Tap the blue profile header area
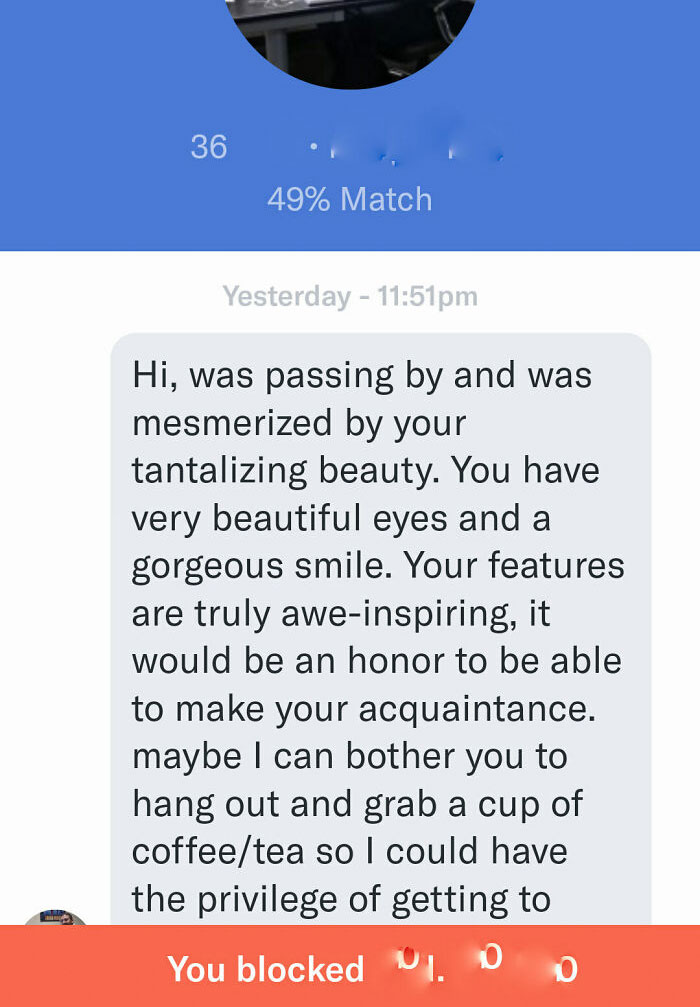This screenshot has height=1007, width=700. (x=350, y=160)
